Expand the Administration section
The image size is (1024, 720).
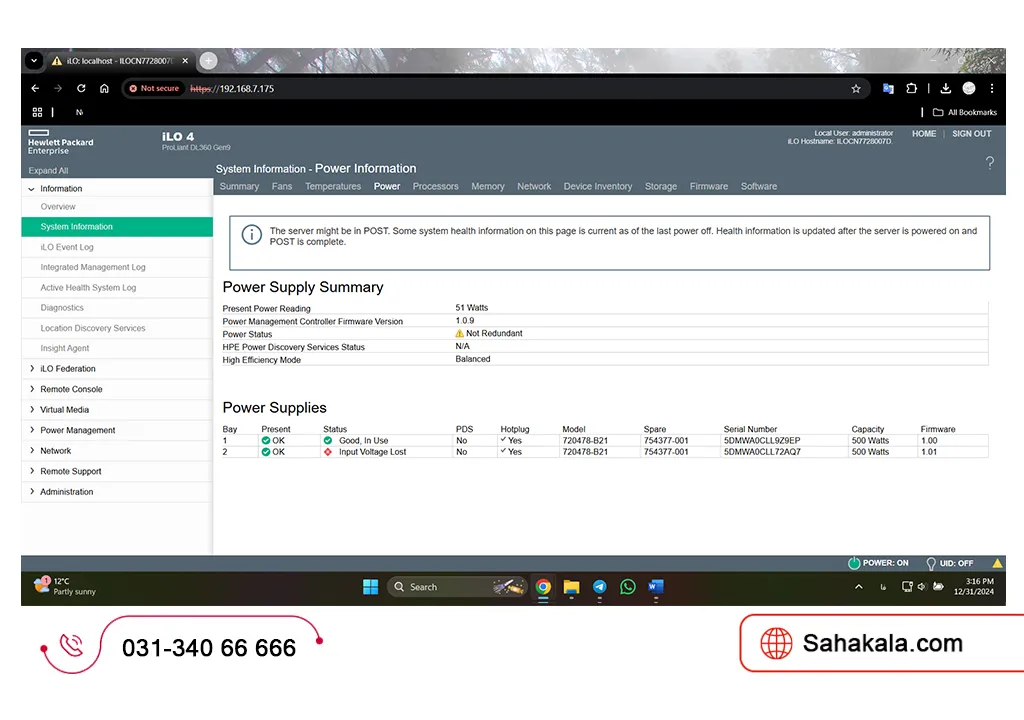(32, 491)
